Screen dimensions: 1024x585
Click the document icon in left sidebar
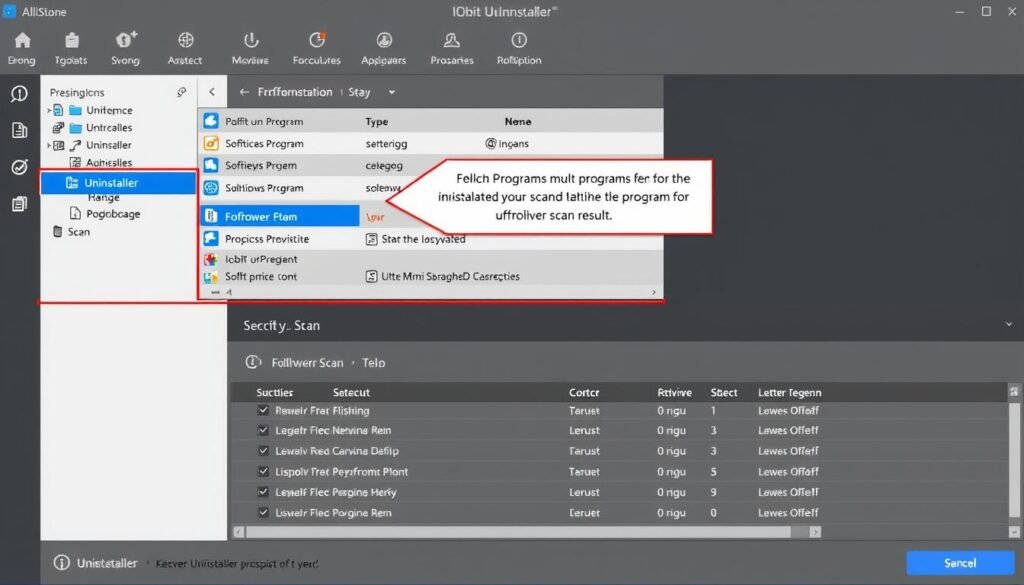coord(20,130)
